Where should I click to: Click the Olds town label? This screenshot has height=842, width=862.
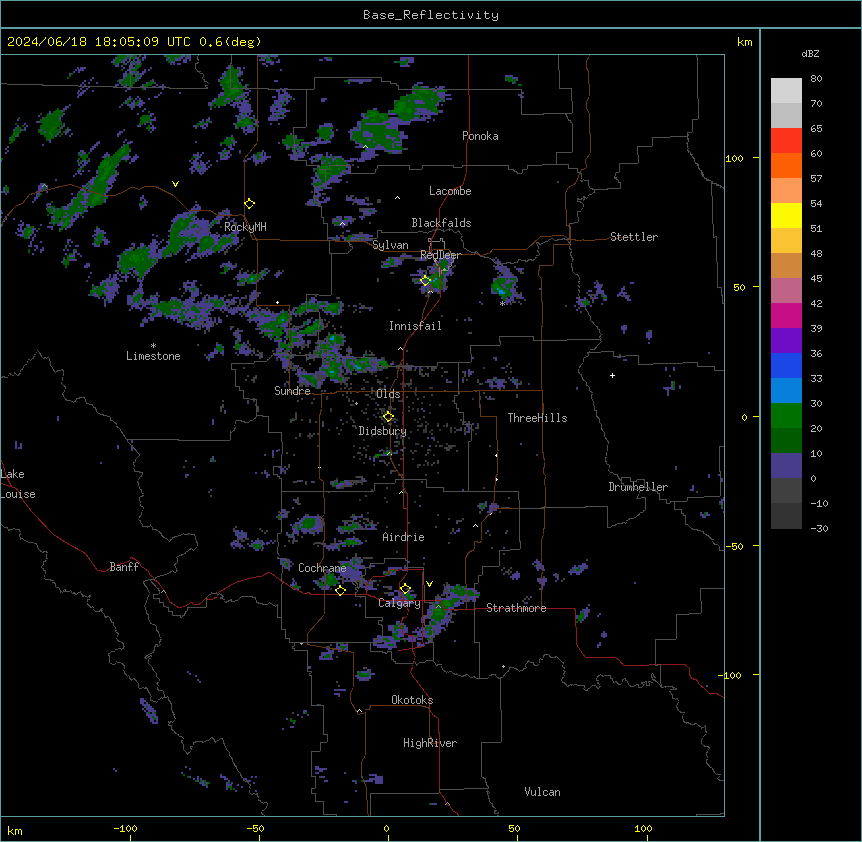point(388,394)
